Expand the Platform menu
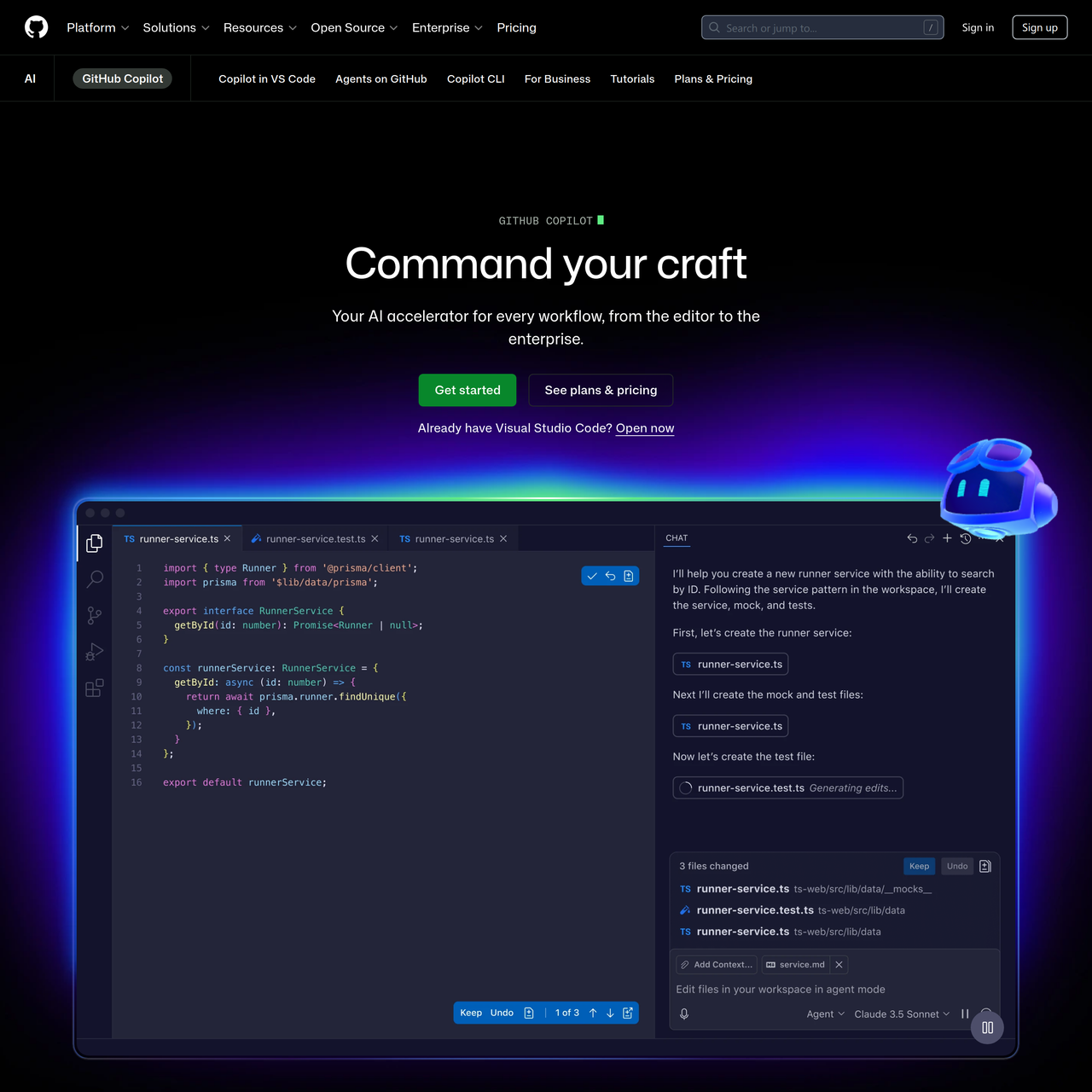1092x1092 pixels. pos(98,27)
